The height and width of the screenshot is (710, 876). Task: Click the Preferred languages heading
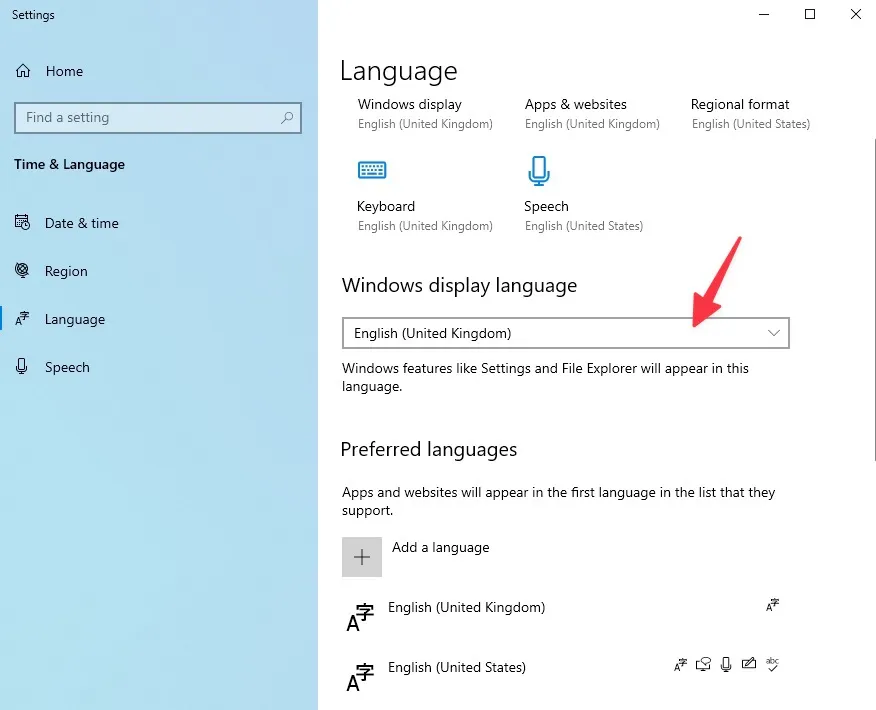coord(429,449)
